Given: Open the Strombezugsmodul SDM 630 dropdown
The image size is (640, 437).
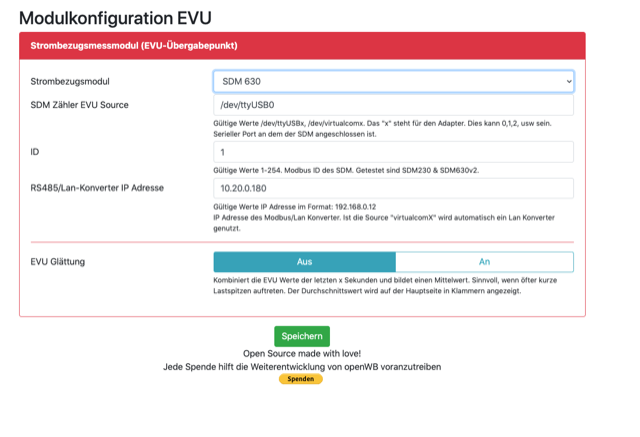Looking at the screenshot, I should tap(393, 81).
